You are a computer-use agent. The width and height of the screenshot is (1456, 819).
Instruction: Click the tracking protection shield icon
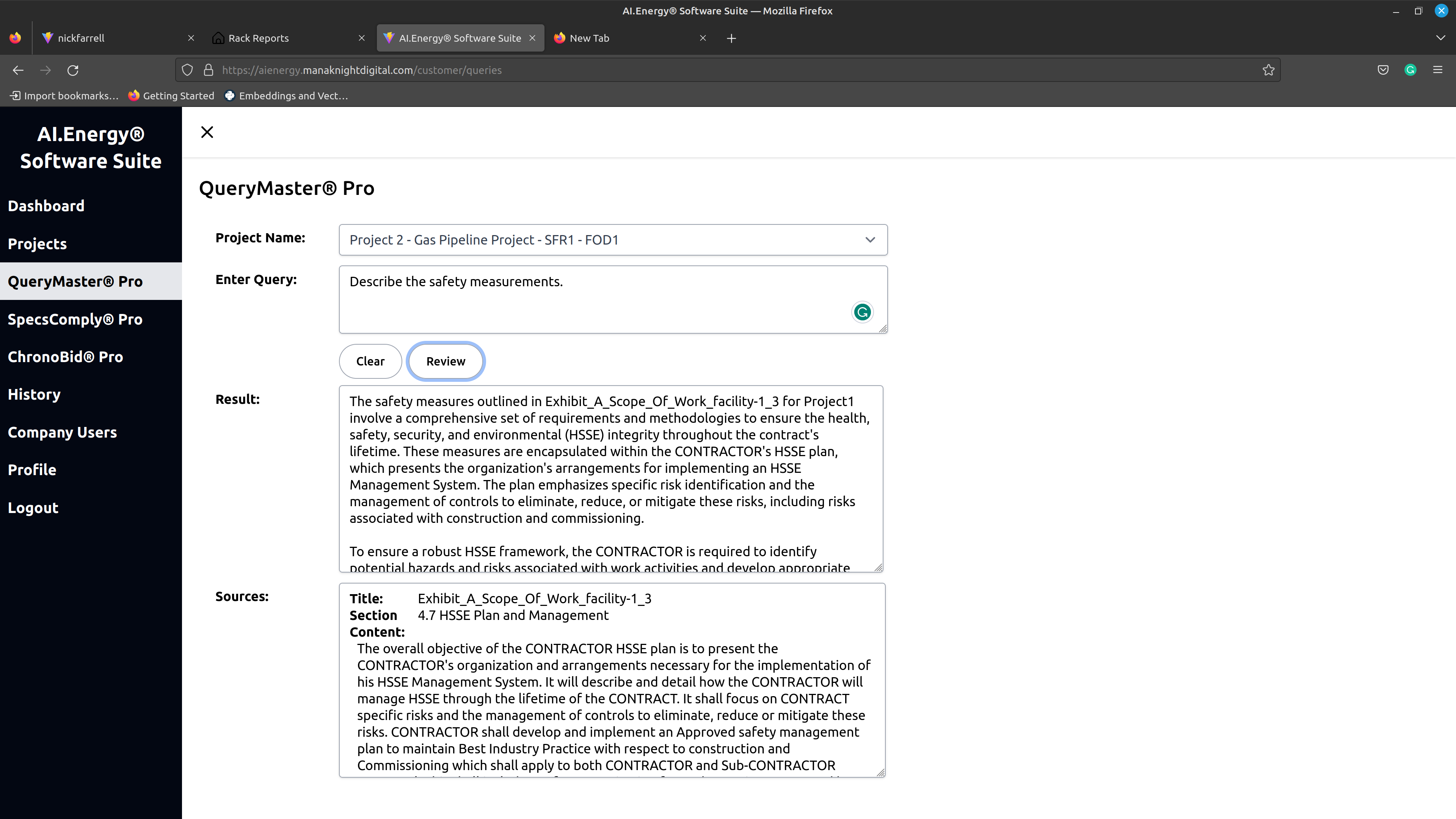click(187, 70)
